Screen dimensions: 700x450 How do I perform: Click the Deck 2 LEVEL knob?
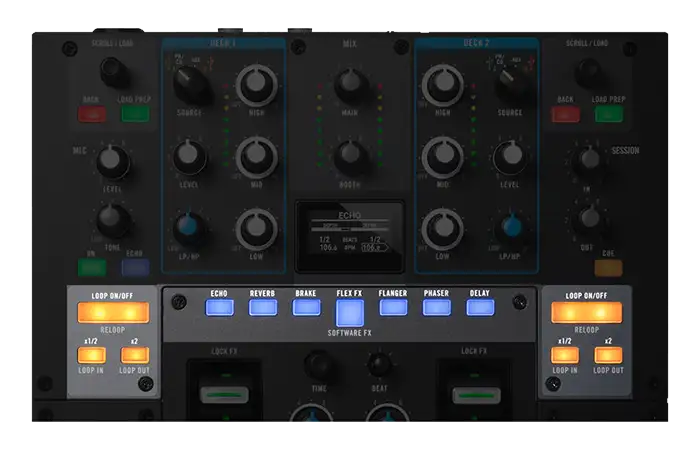tap(511, 157)
